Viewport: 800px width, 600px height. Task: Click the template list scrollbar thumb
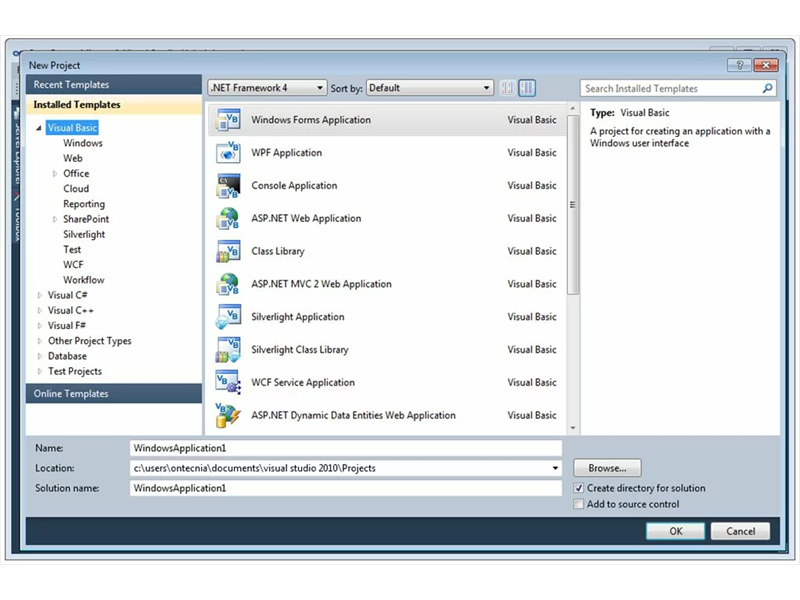[x=573, y=205]
